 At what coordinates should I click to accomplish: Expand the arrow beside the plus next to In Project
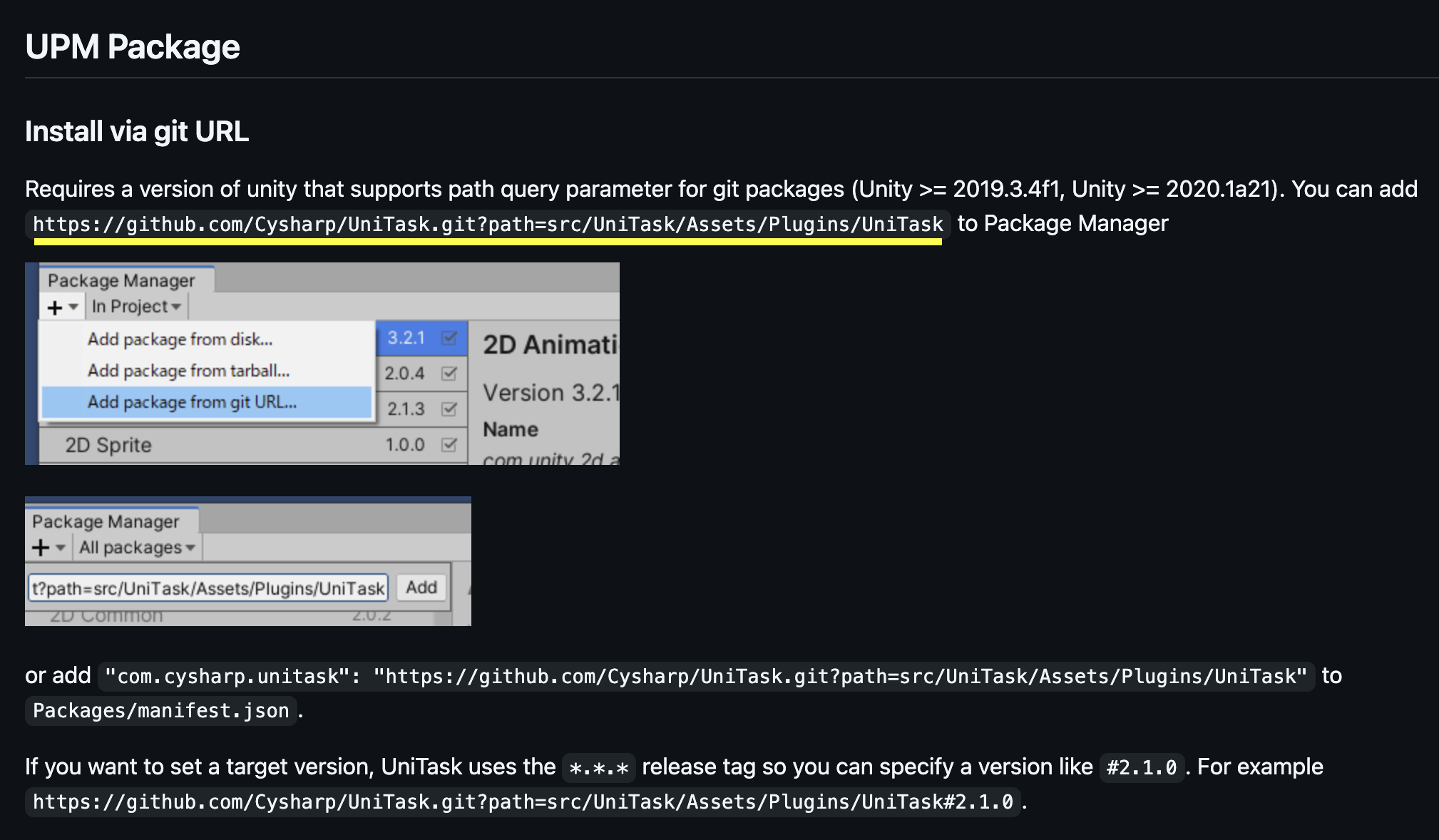pyautogui.click(x=73, y=307)
